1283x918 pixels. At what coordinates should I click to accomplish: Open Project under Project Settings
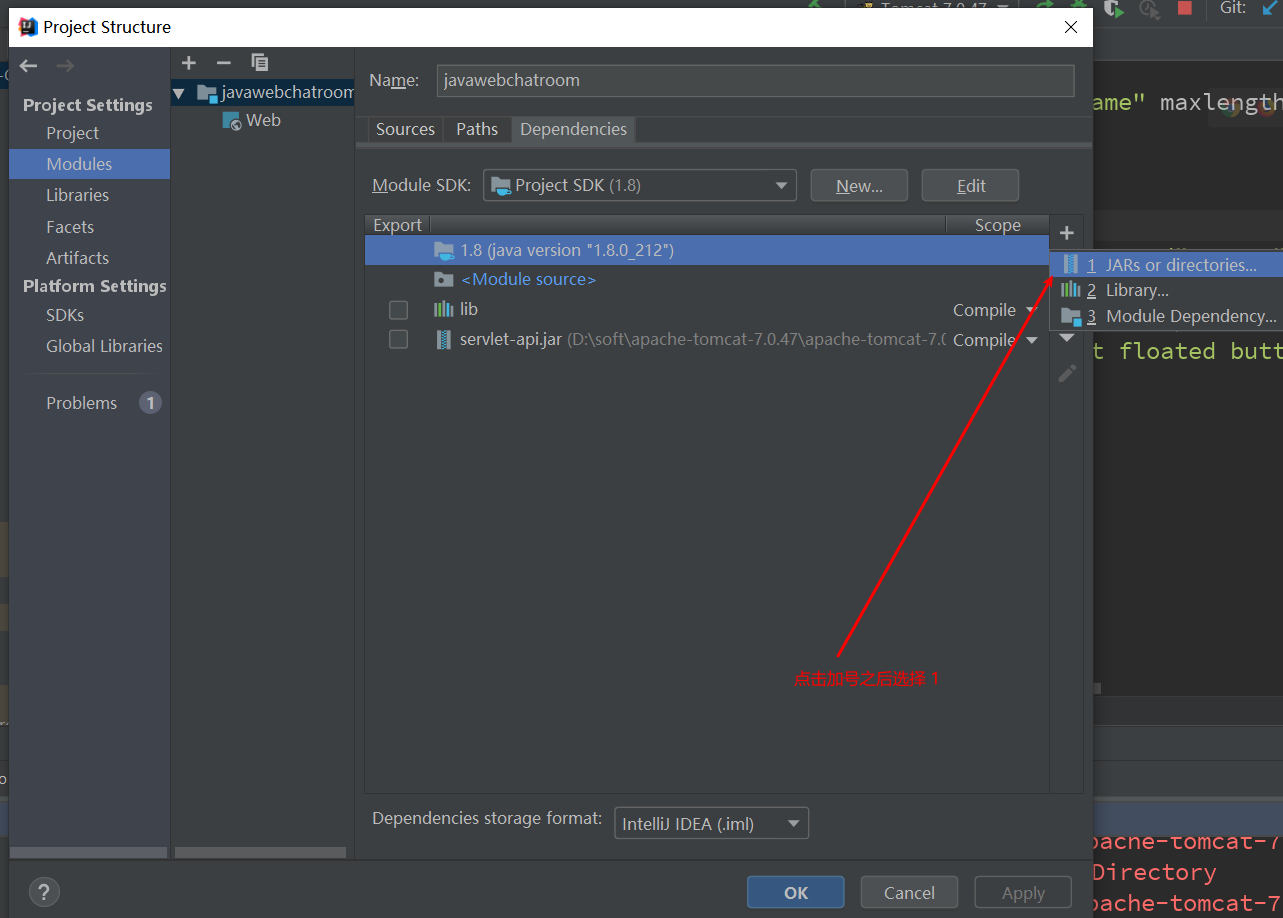72,133
